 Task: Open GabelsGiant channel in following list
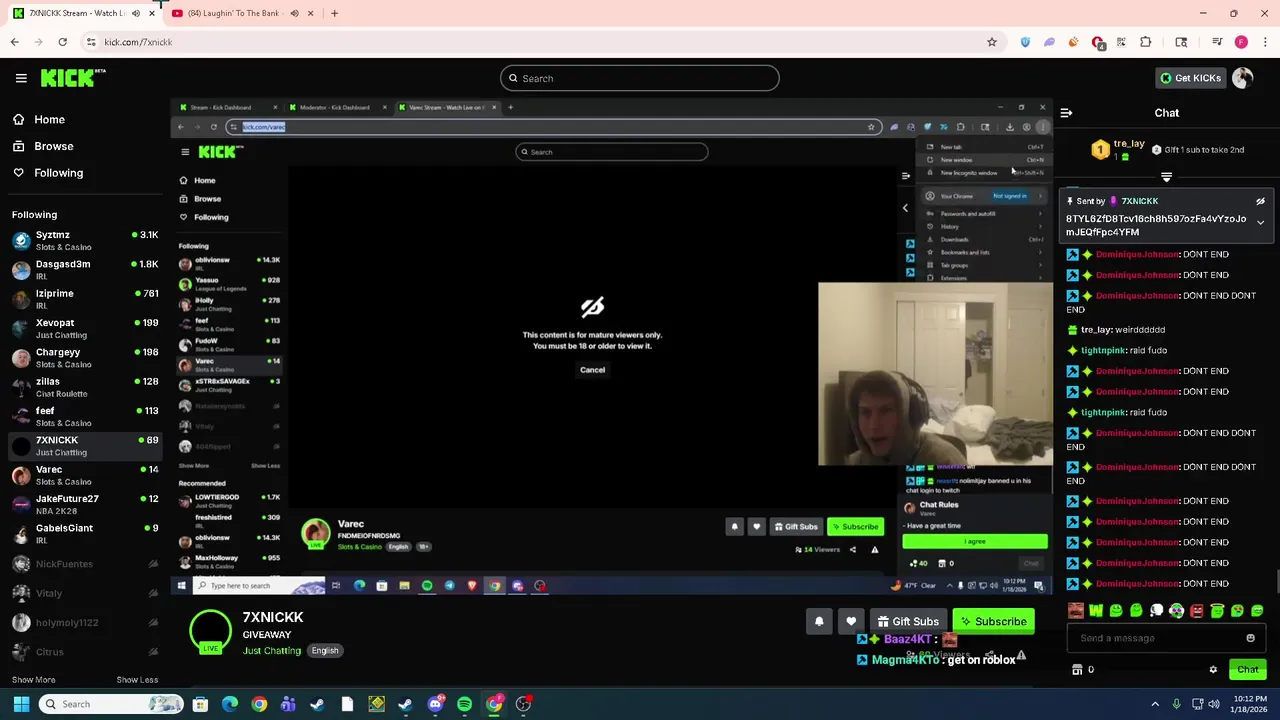84,534
